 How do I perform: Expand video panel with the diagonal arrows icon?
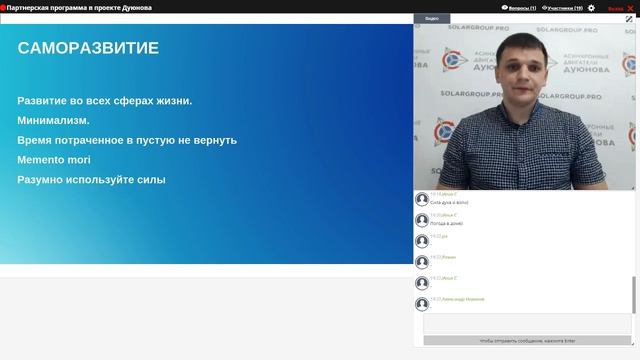click(629, 19)
